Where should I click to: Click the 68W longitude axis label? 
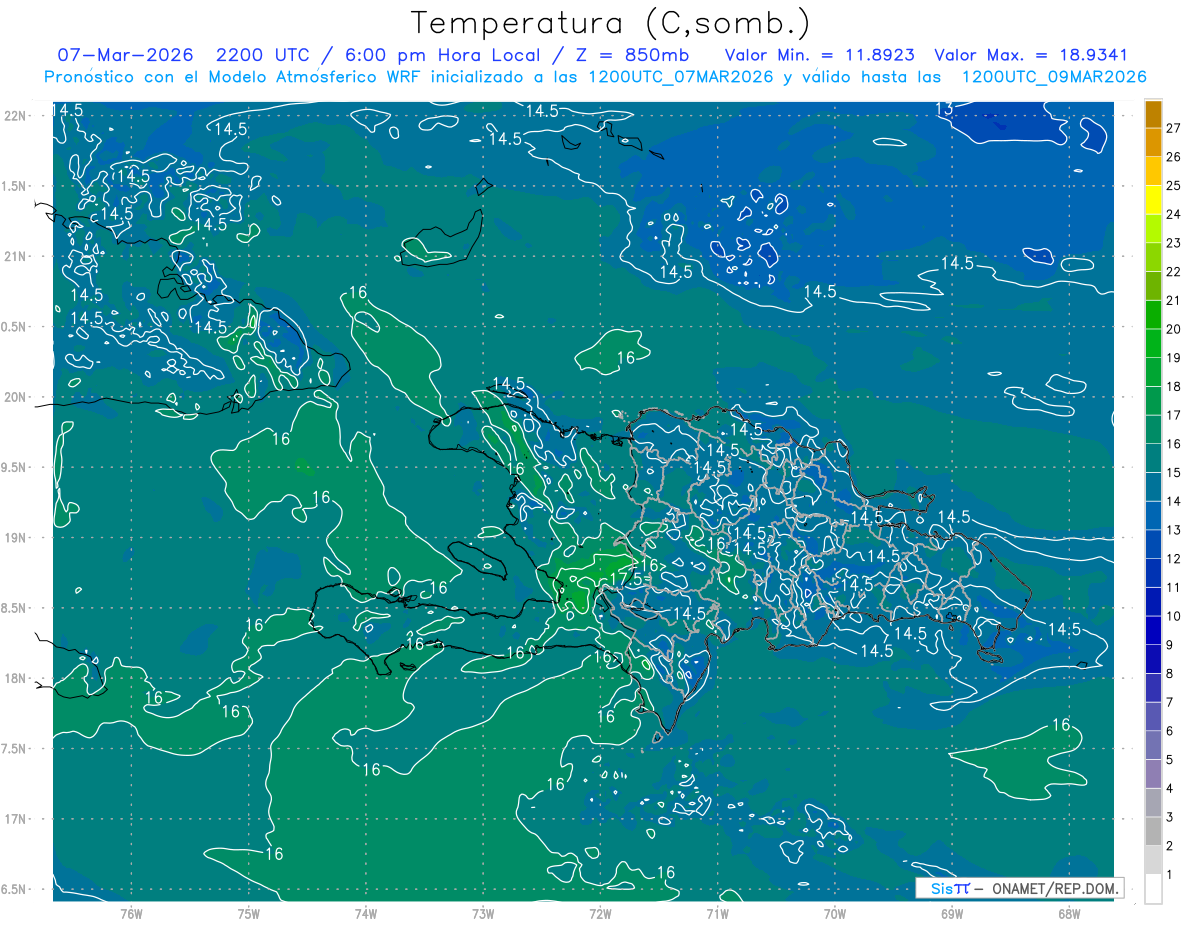(1069, 913)
